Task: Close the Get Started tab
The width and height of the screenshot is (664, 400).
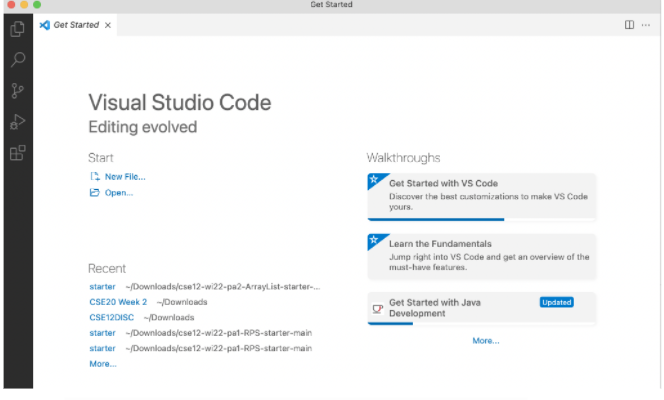Action: [x=108, y=25]
